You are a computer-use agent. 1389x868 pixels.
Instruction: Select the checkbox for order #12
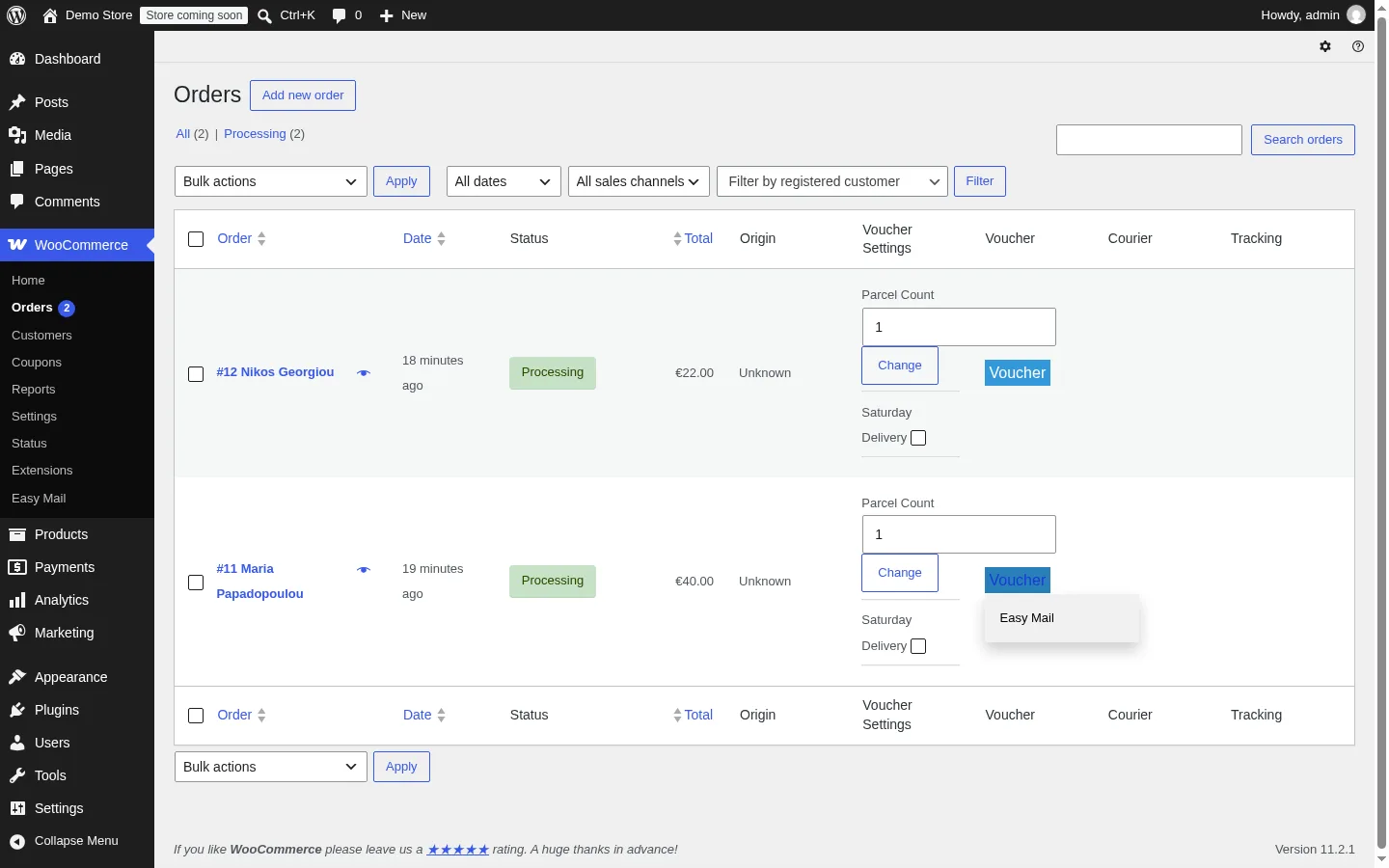[x=196, y=374]
